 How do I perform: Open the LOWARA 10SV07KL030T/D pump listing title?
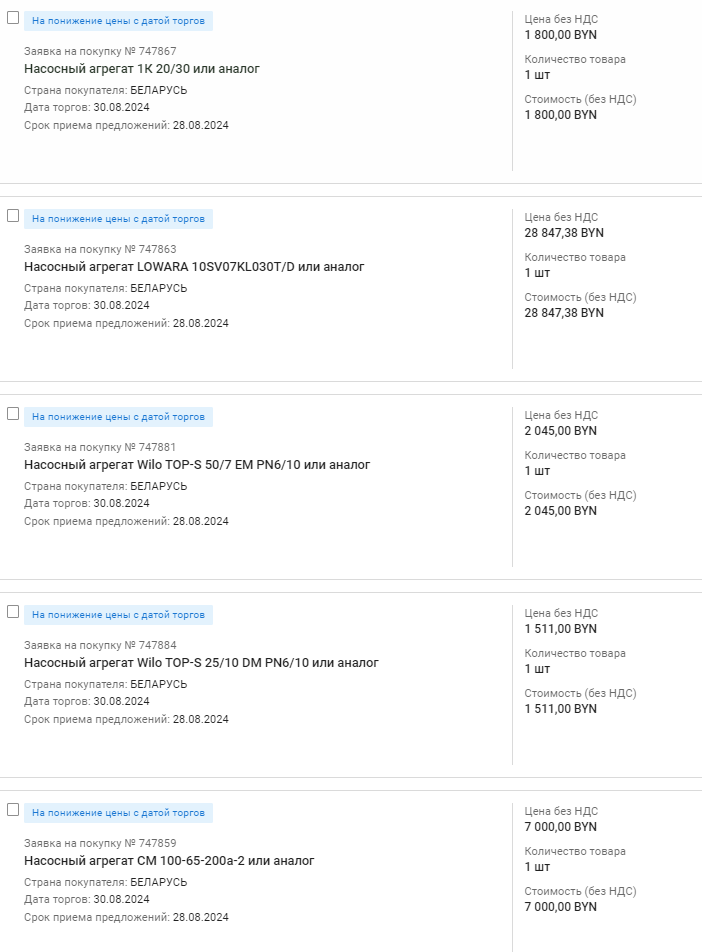tap(194, 267)
